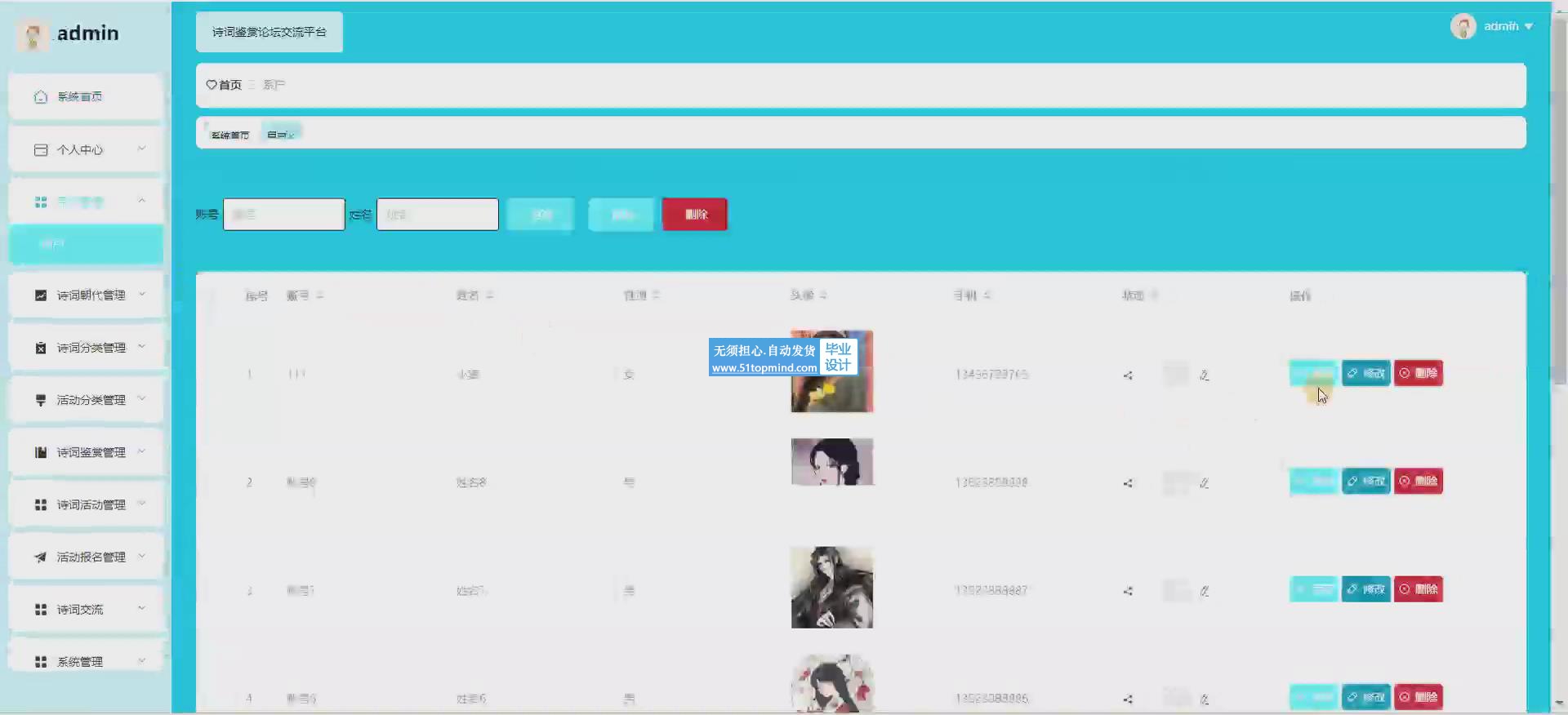Viewport: 1568px width, 715px height.
Task: Click 修改 button in row 3
Action: pyautogui.click(x=1366, y=589)
